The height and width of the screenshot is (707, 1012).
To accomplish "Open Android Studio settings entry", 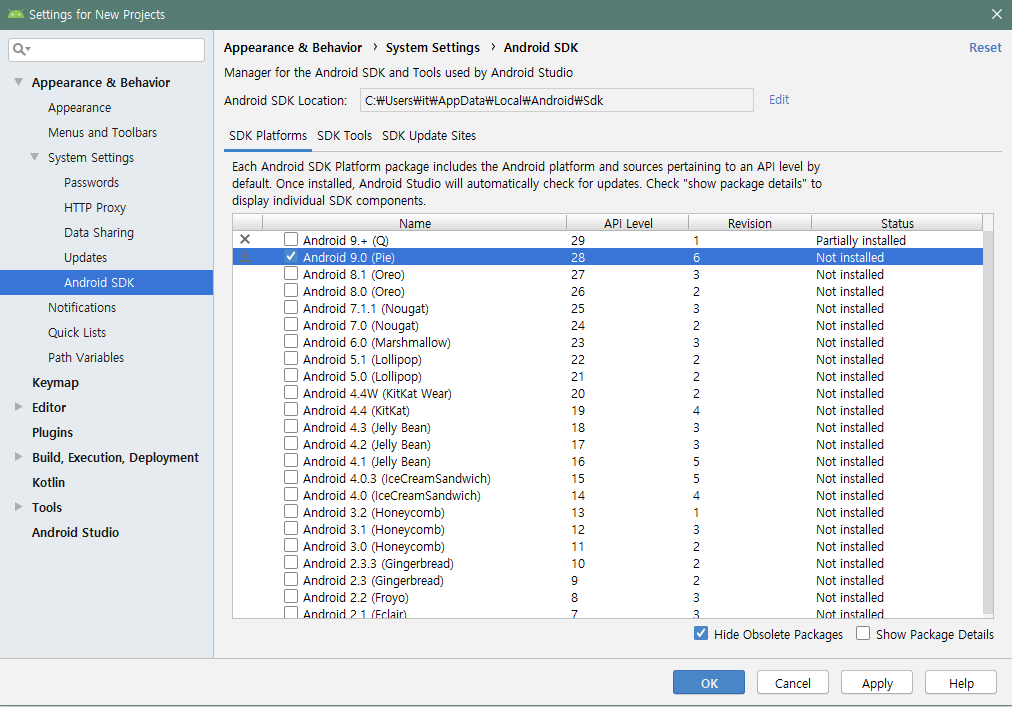I will coord(76,533).
